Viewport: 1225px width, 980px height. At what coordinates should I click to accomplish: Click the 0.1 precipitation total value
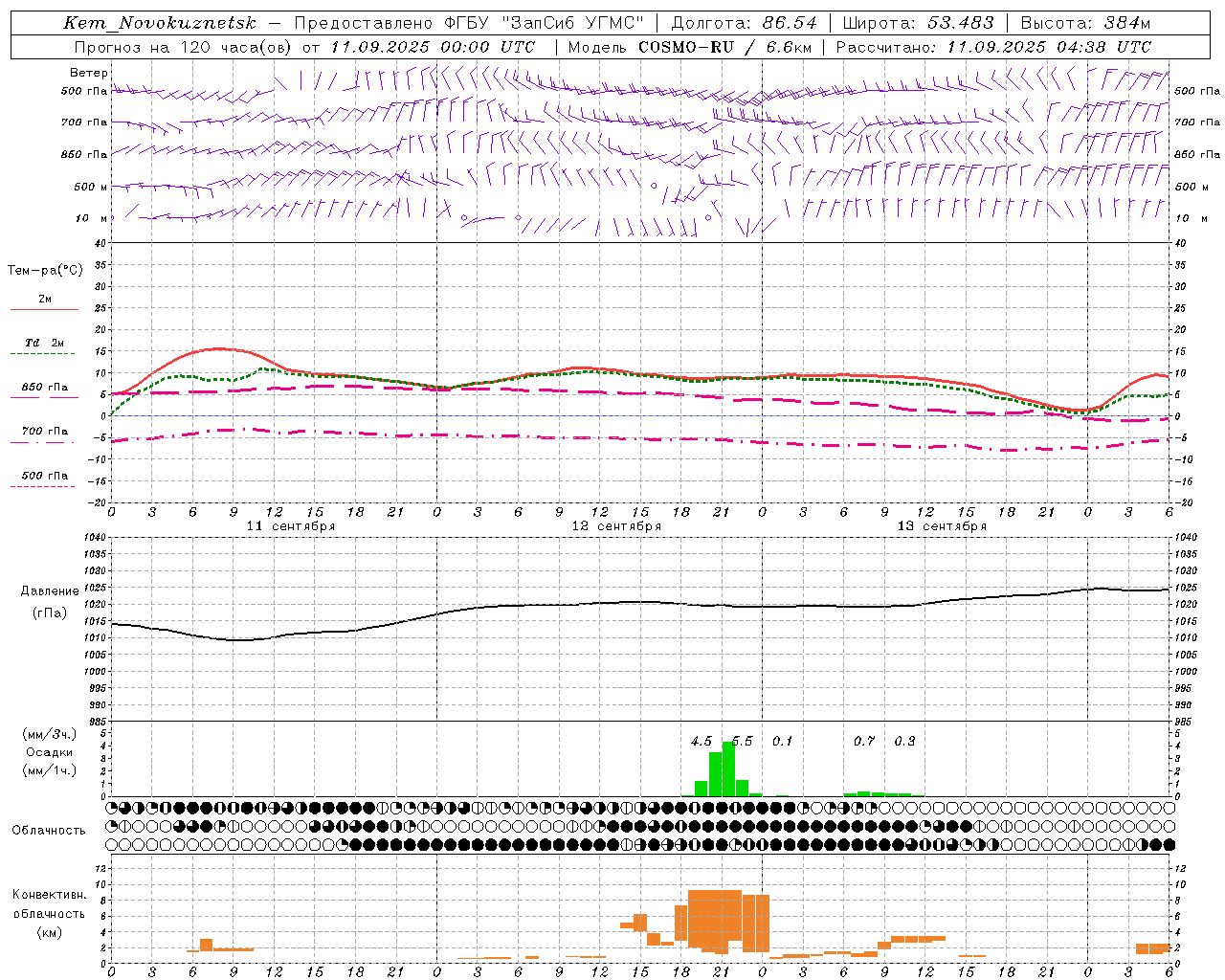pyautogui.click(x=782, y=742)
